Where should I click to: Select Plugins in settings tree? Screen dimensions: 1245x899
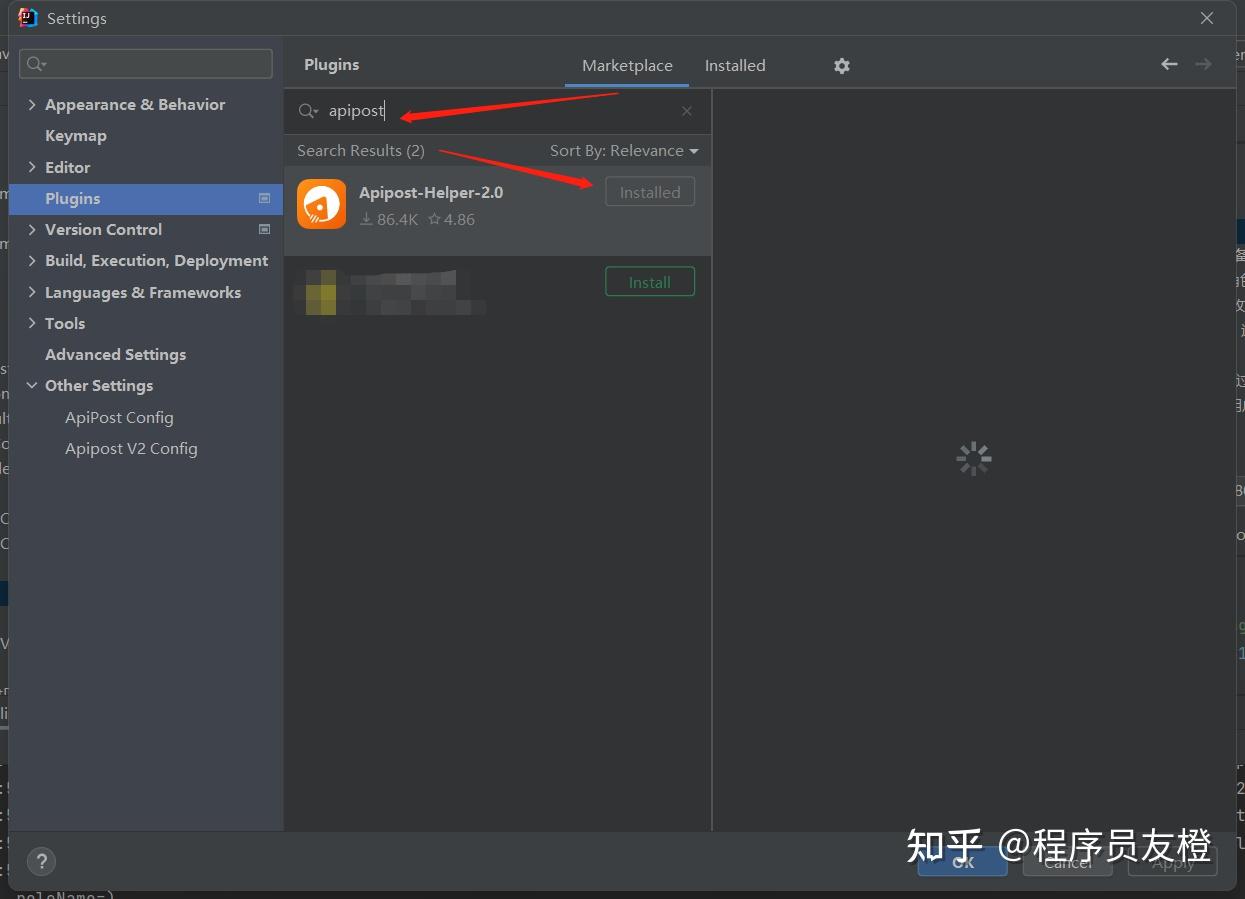(146, 198)
